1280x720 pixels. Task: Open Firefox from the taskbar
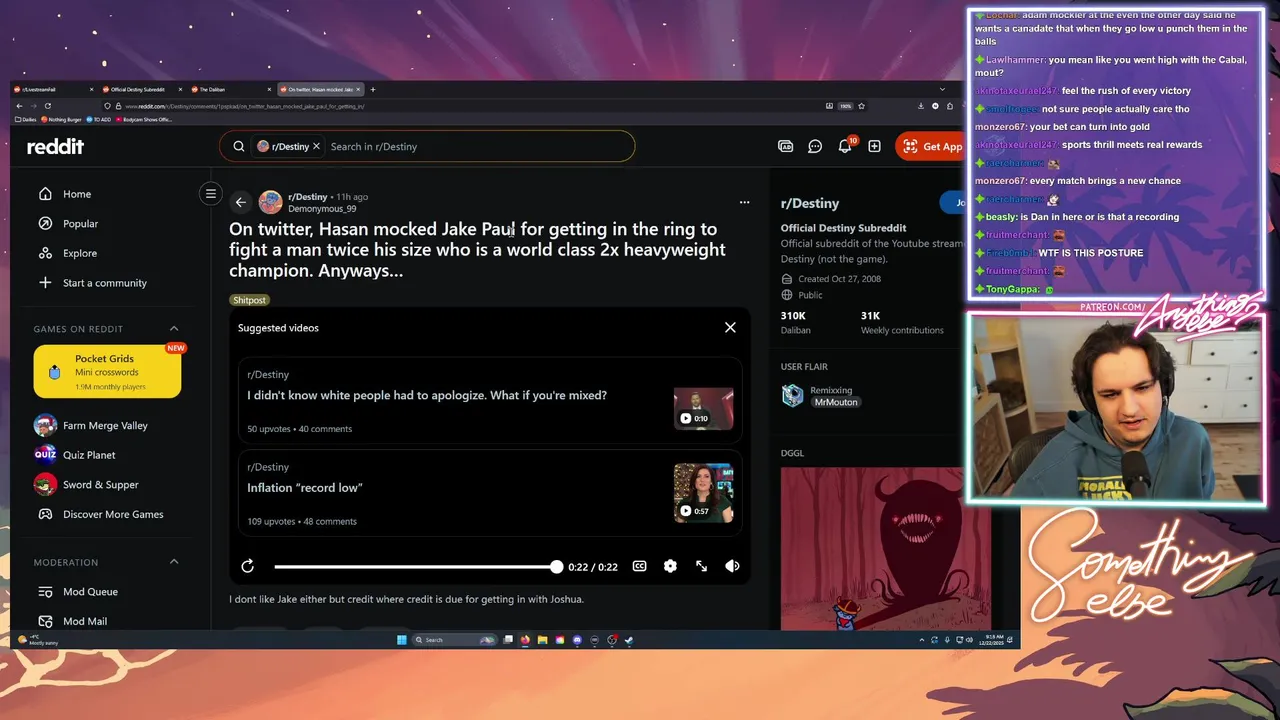[525, 640]
